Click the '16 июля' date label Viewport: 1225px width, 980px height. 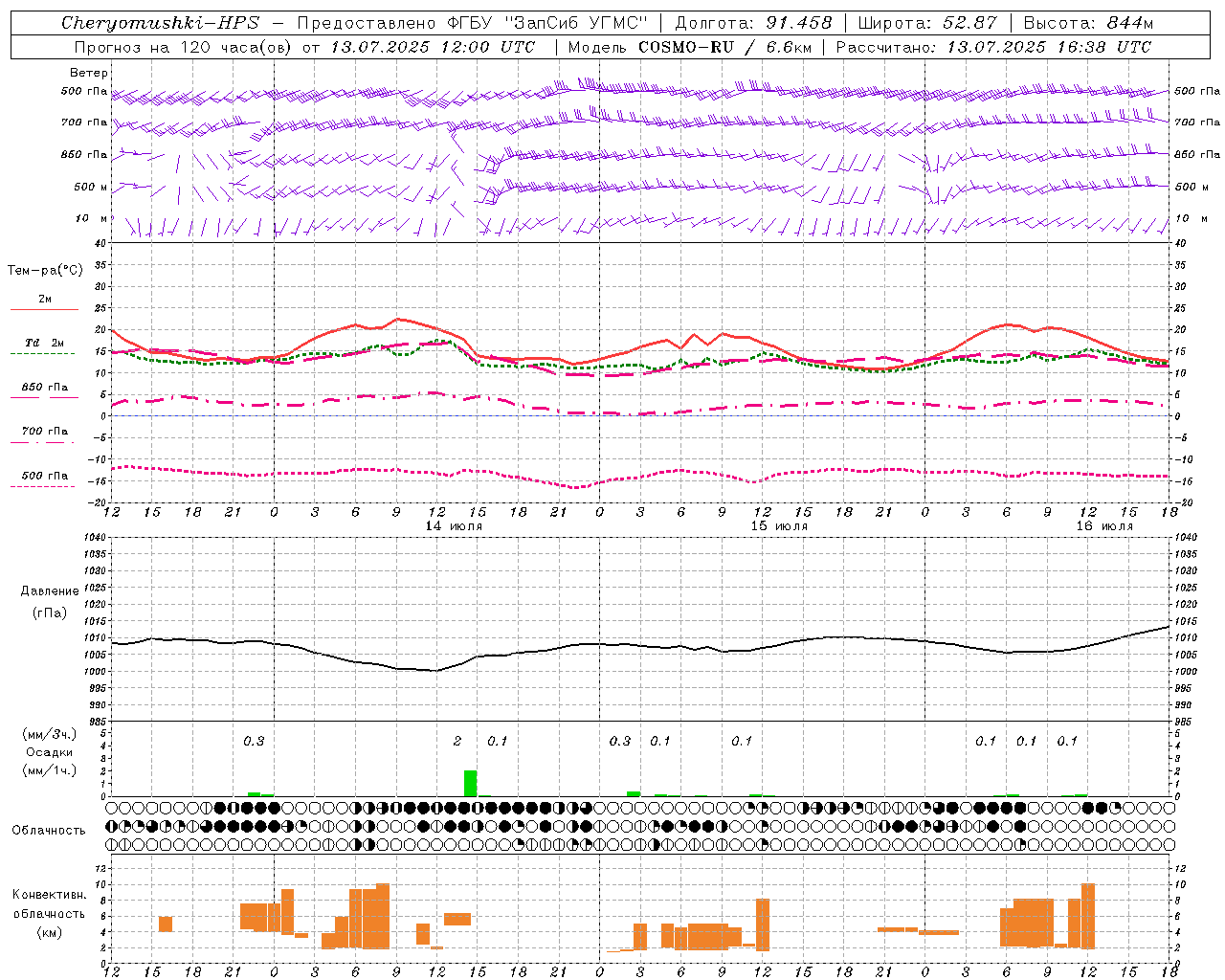pyautogui.click(x=1104, y=526)
